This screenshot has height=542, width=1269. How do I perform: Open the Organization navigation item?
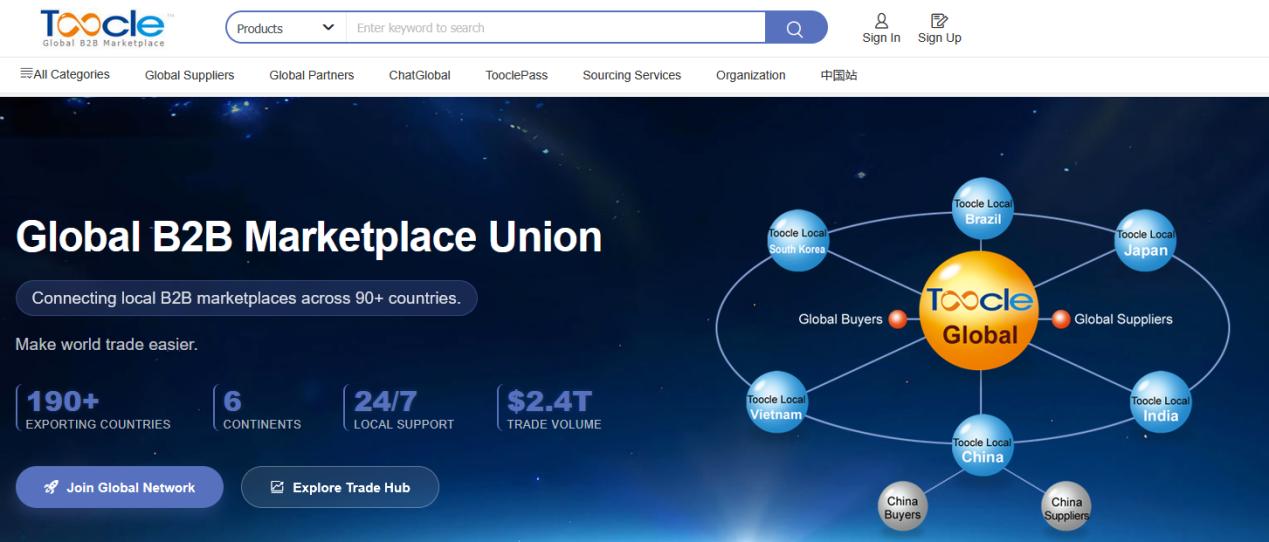pyautogui.click(x=750, y=75)
